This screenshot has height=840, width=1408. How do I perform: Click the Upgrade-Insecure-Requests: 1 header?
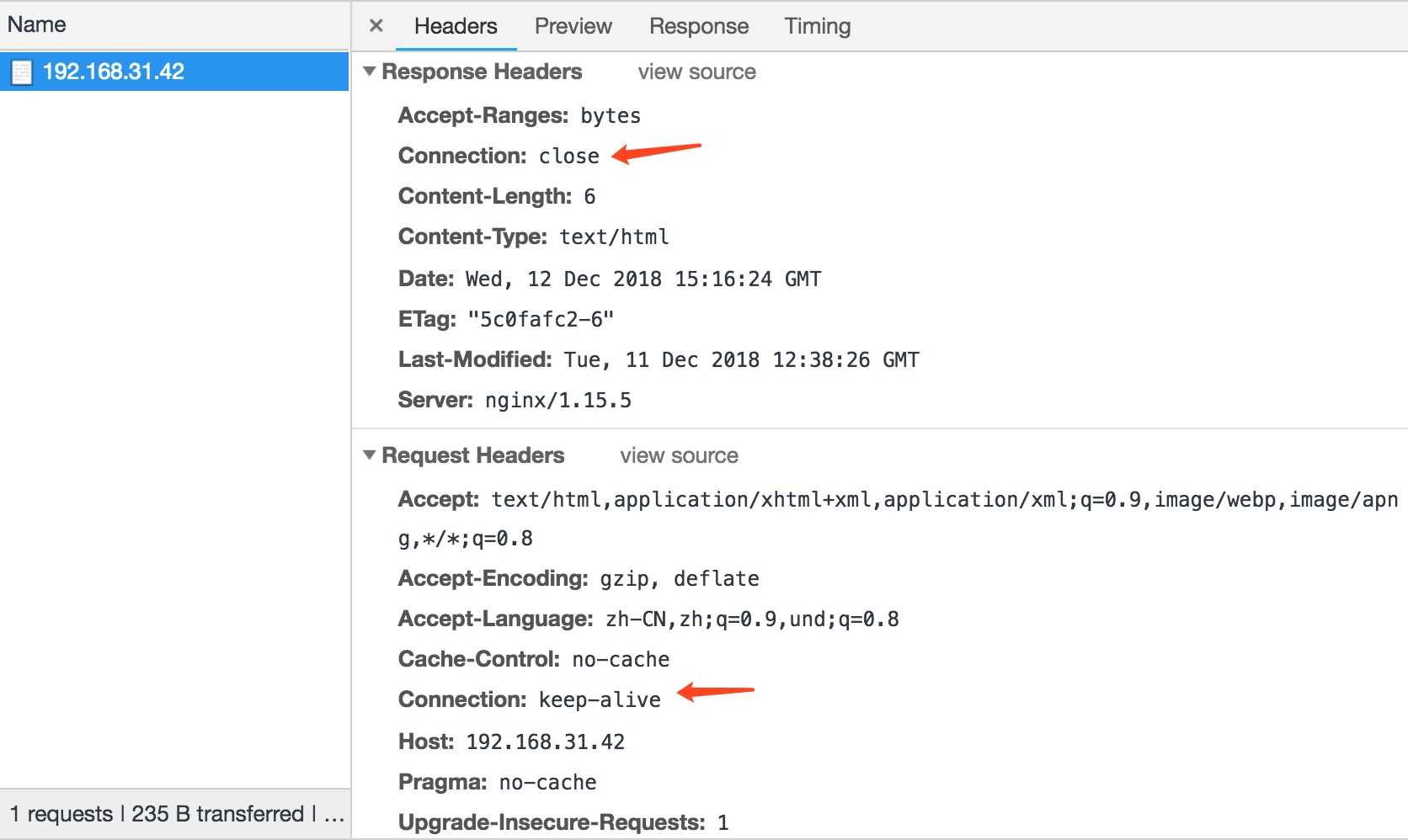(x=563, y=822)
